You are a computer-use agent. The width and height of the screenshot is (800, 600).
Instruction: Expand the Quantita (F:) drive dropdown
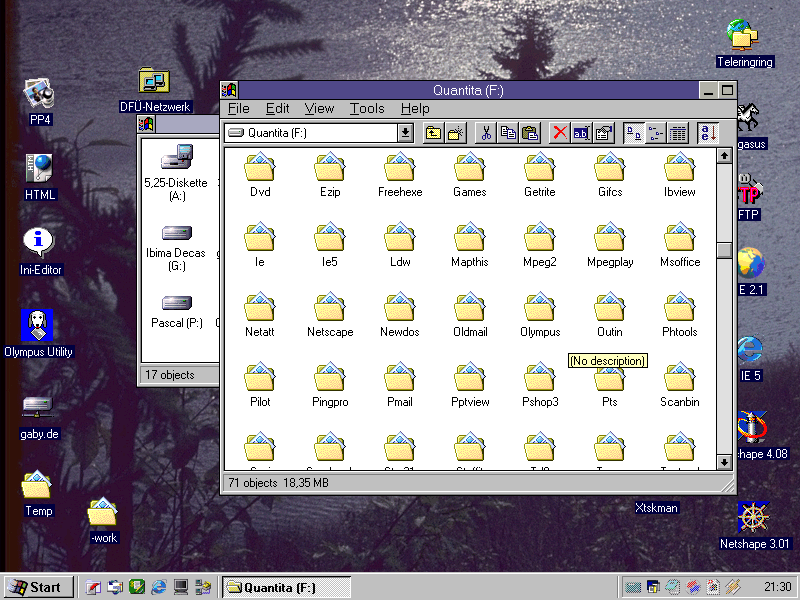(405, 133)
